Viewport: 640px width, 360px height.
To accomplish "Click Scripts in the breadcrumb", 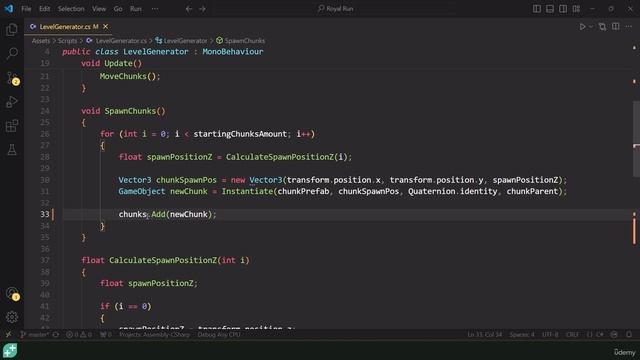I will pos(67,41).
